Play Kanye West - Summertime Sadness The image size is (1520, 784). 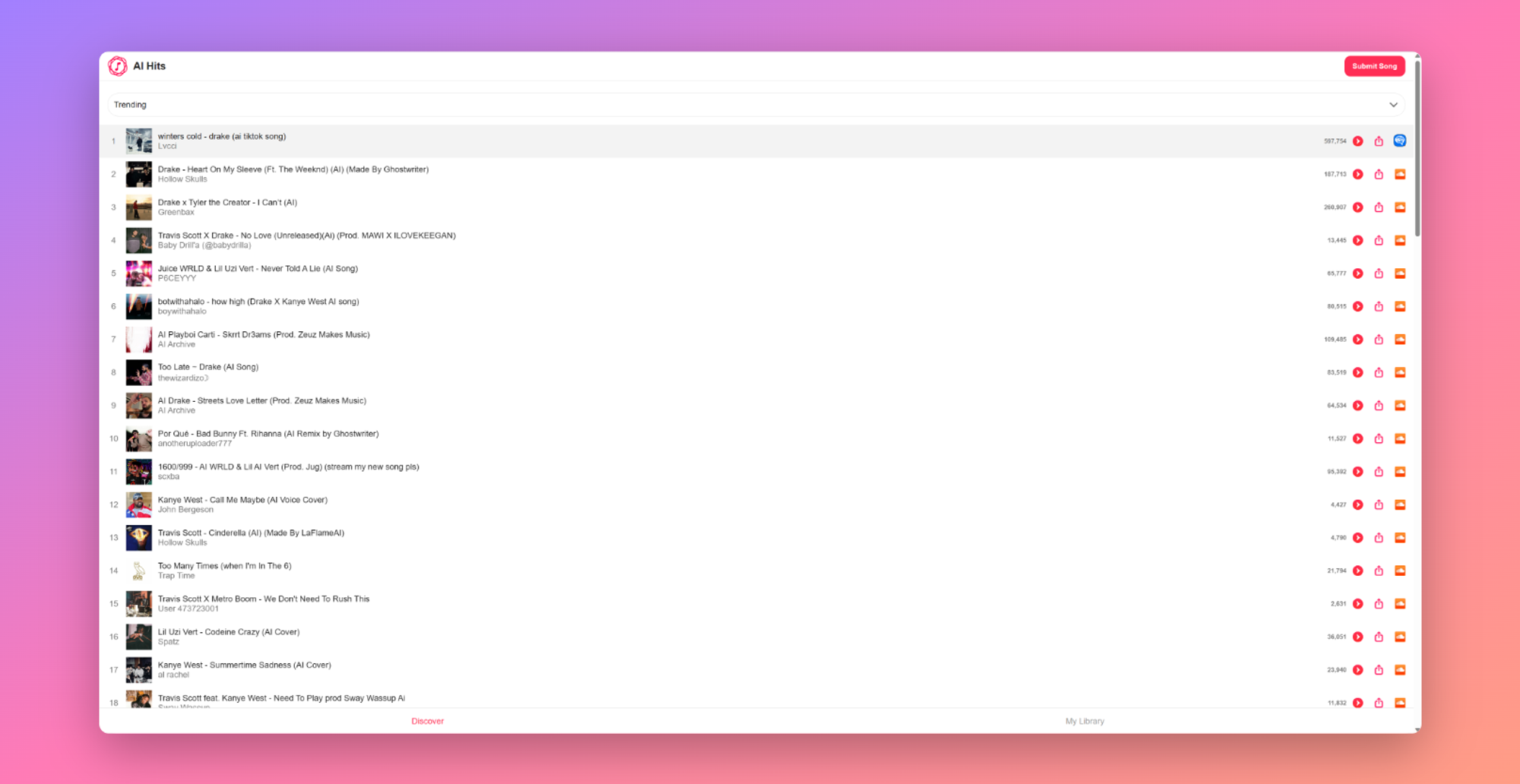tap(1358, 670)
